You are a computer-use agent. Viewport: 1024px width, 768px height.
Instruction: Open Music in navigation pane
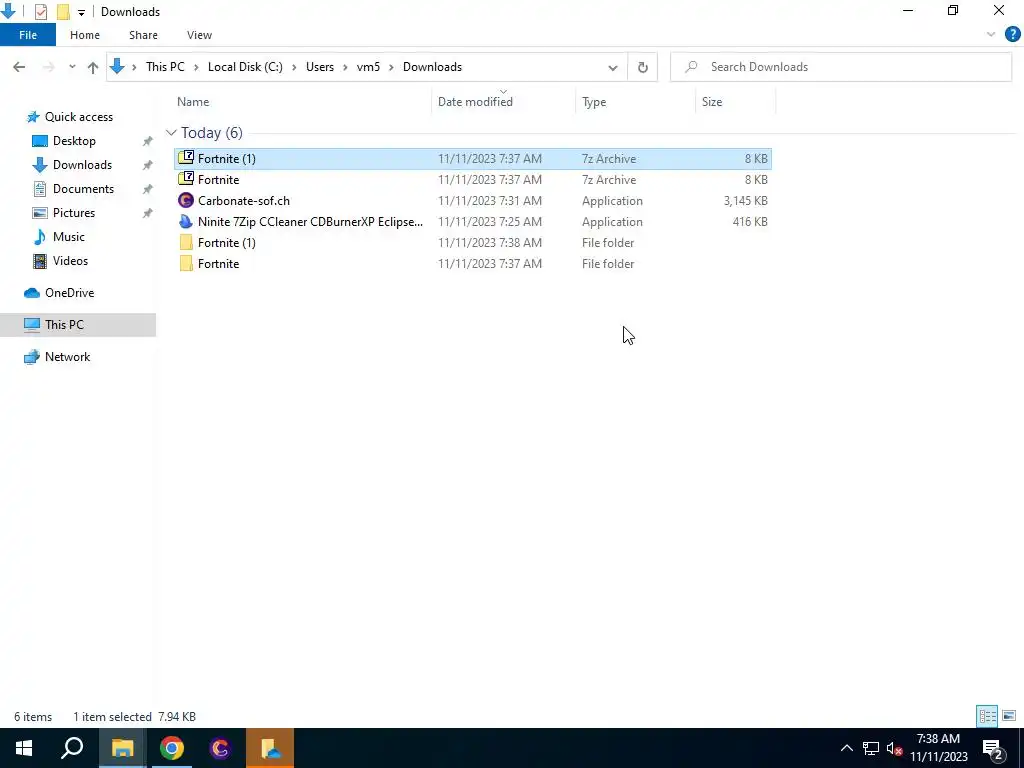[69, 237]
